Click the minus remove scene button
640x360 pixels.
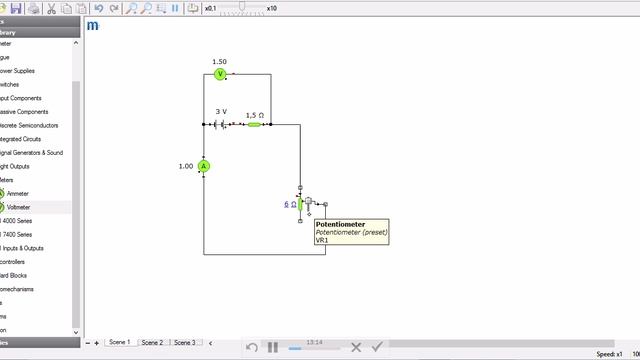(x=88, y=343)
